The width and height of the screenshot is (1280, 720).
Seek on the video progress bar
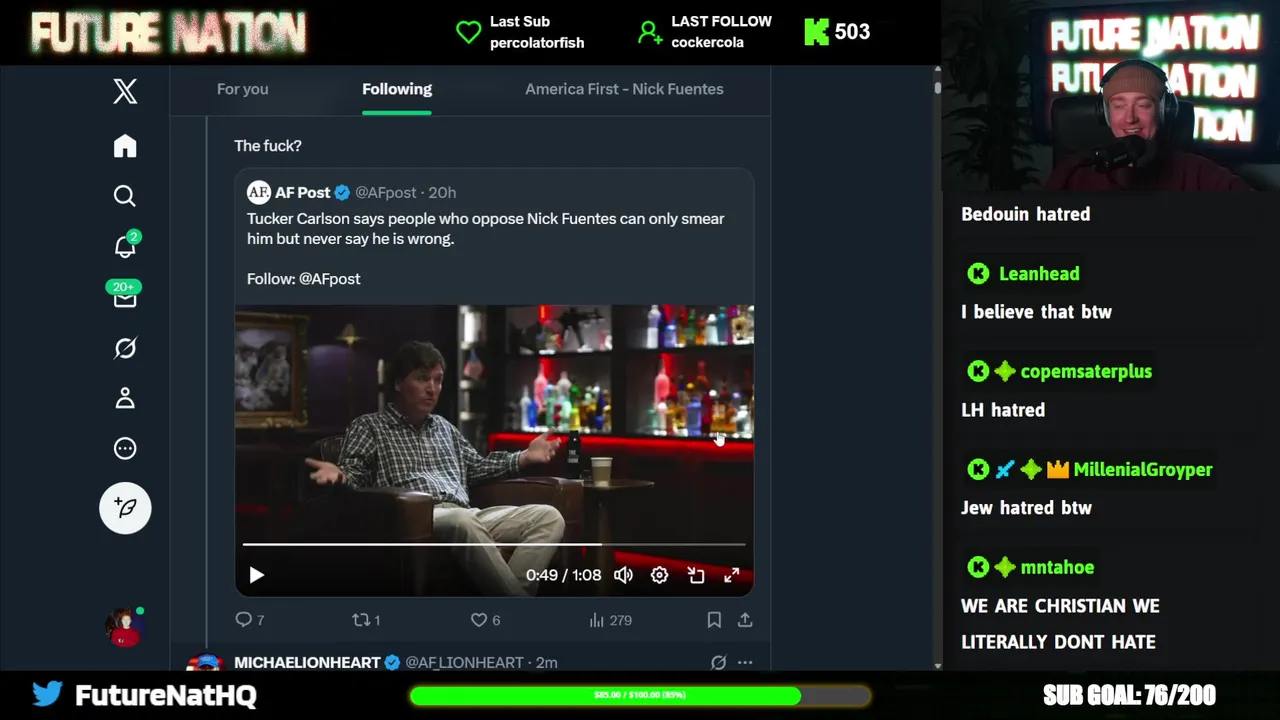[494, 545]
